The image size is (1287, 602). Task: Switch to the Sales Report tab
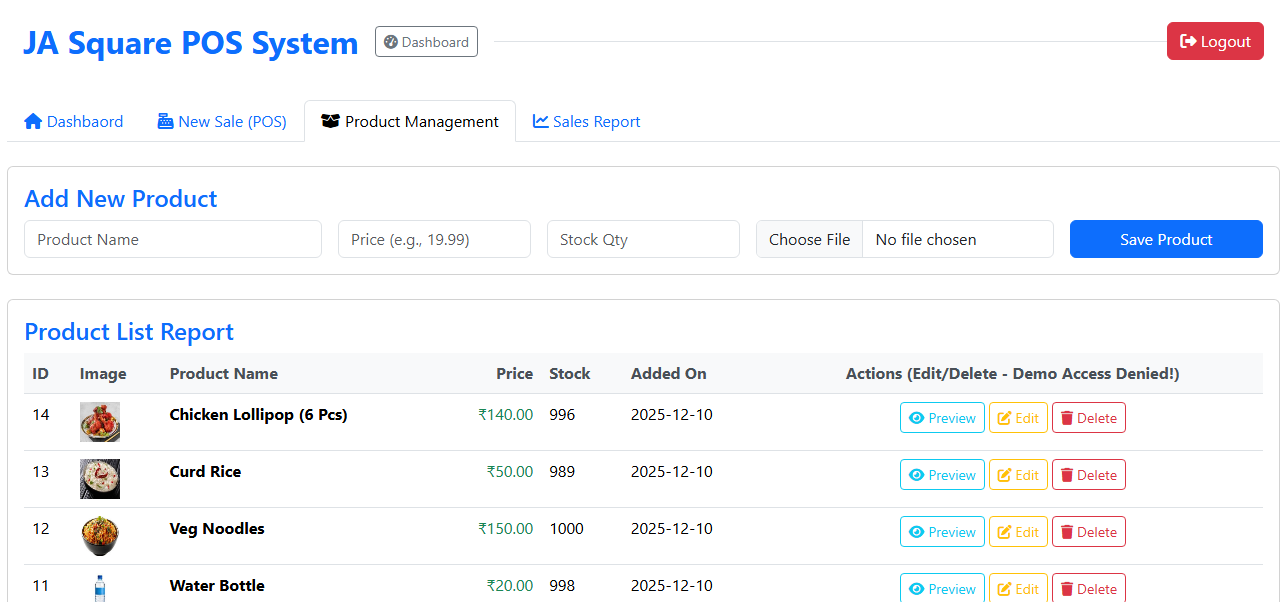pyautogui.click(x=587, y=120)
